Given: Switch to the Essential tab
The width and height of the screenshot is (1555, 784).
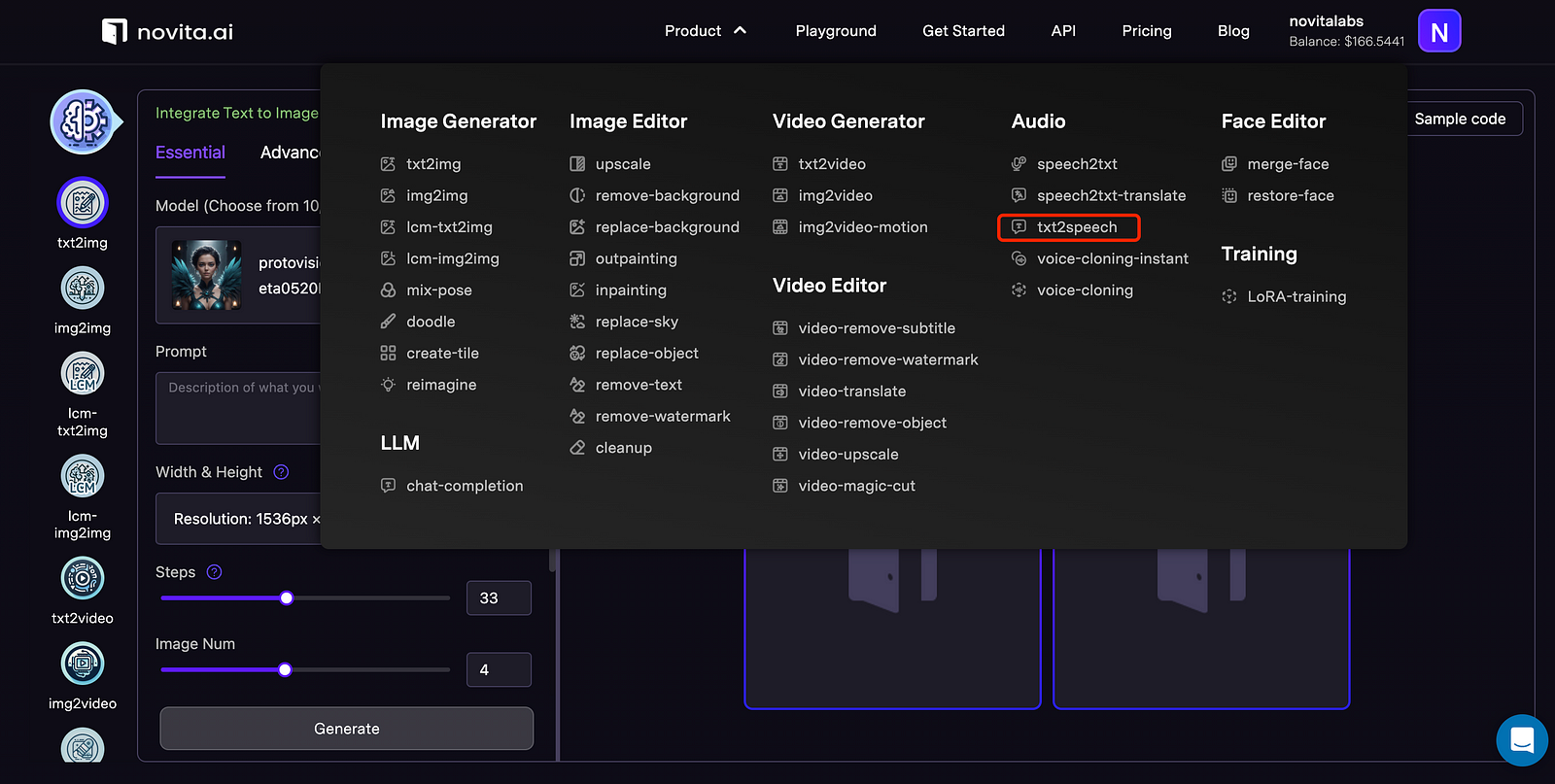Looking at the screenshot, I should point(190,153).
